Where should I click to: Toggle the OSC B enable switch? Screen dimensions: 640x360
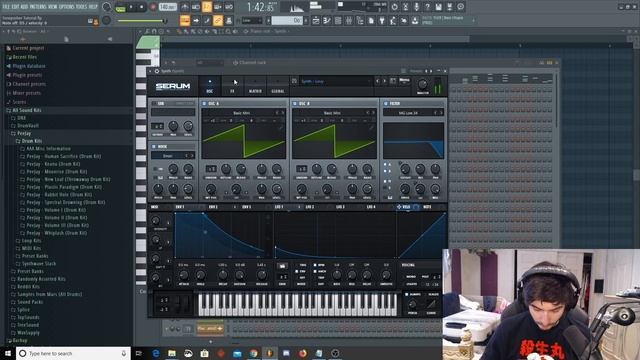click(x=295, y=104)
